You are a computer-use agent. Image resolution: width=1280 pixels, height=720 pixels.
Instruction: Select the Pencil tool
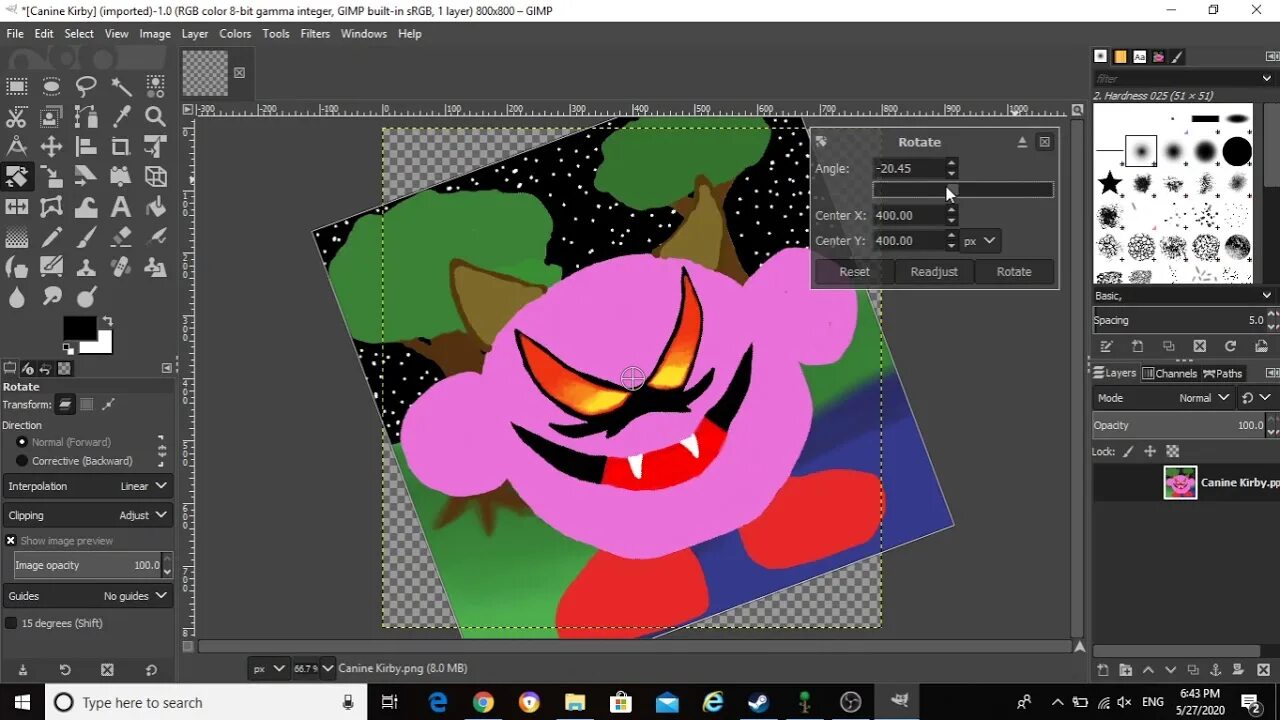coord(51,238)
